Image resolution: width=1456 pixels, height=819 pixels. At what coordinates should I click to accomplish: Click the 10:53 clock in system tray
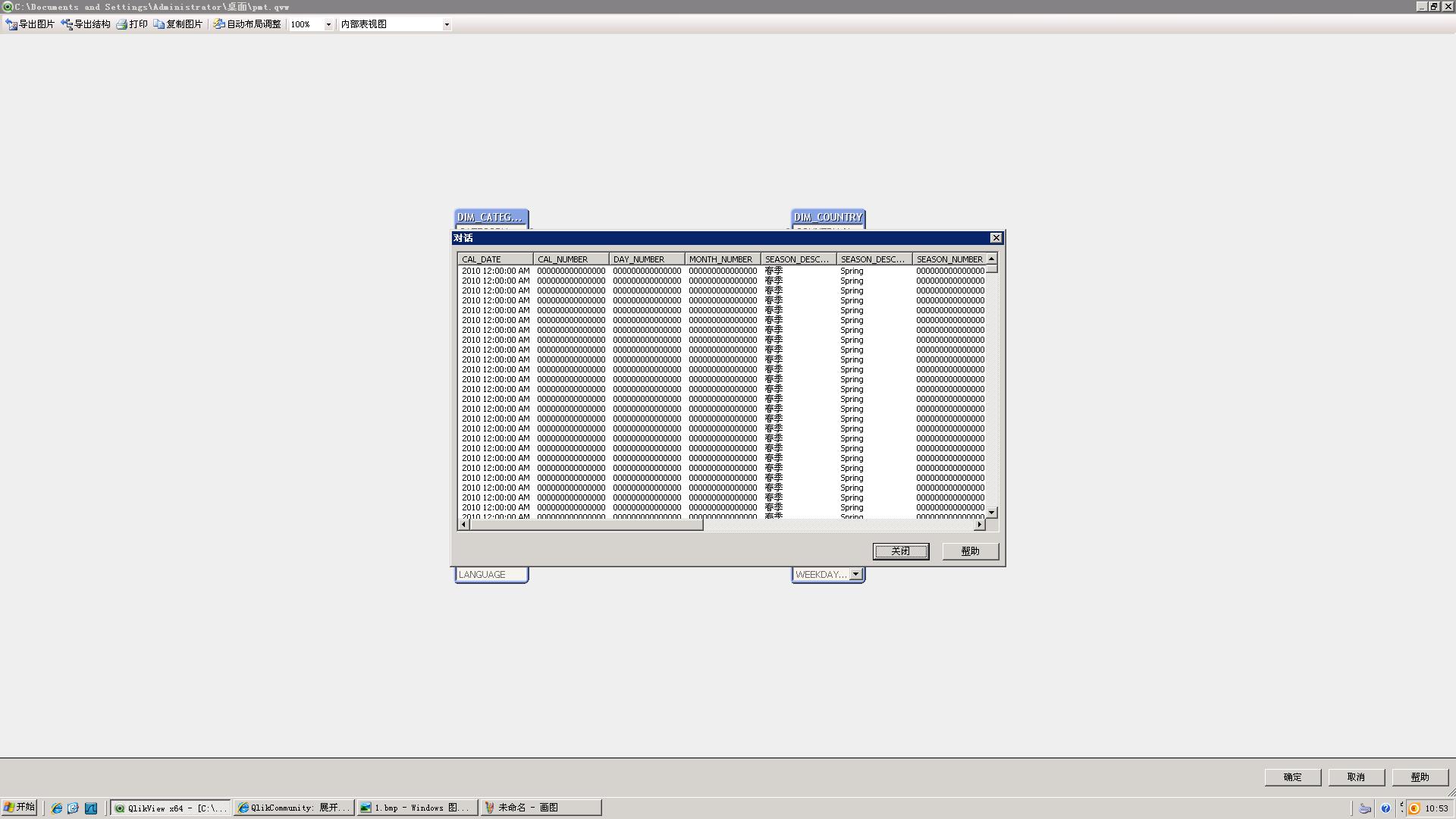click(x=1437, y=808)
